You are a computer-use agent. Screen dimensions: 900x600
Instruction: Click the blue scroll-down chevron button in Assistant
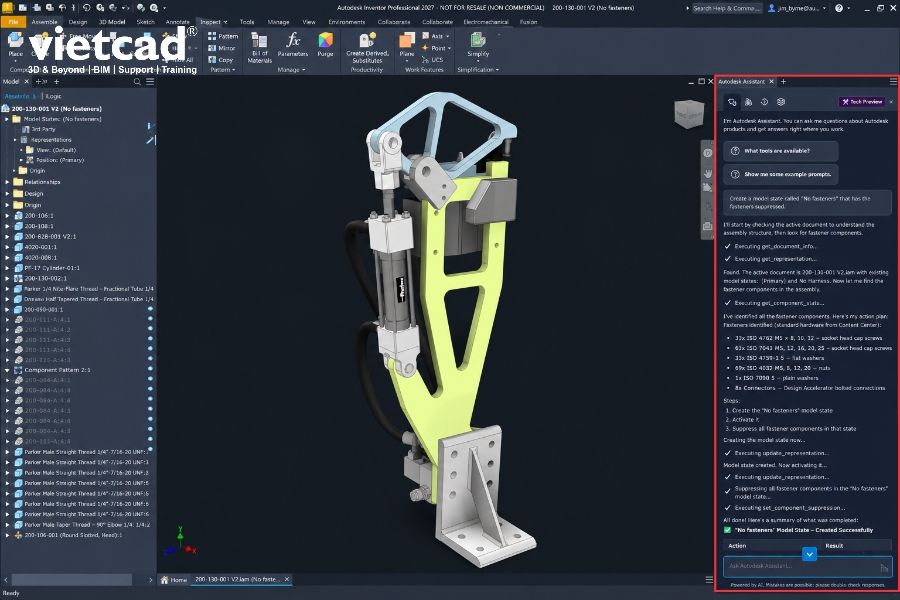[x=809, y=555]
